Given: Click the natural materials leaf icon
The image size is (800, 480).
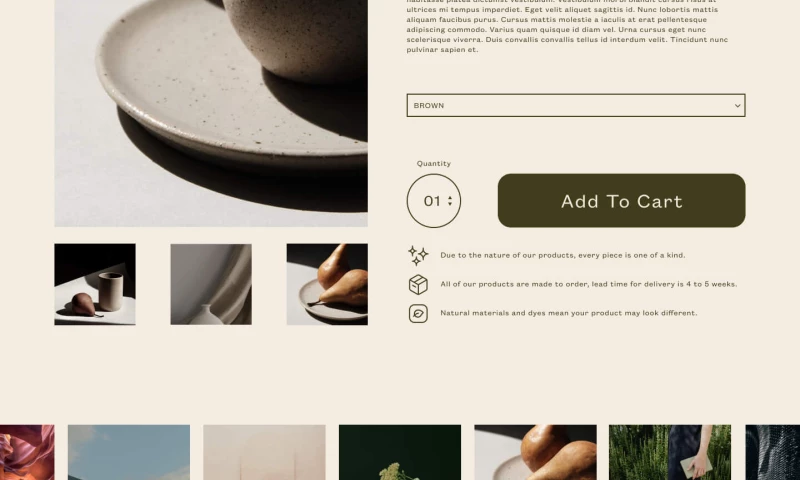Looking at the screenshot, I should [418, 313].
